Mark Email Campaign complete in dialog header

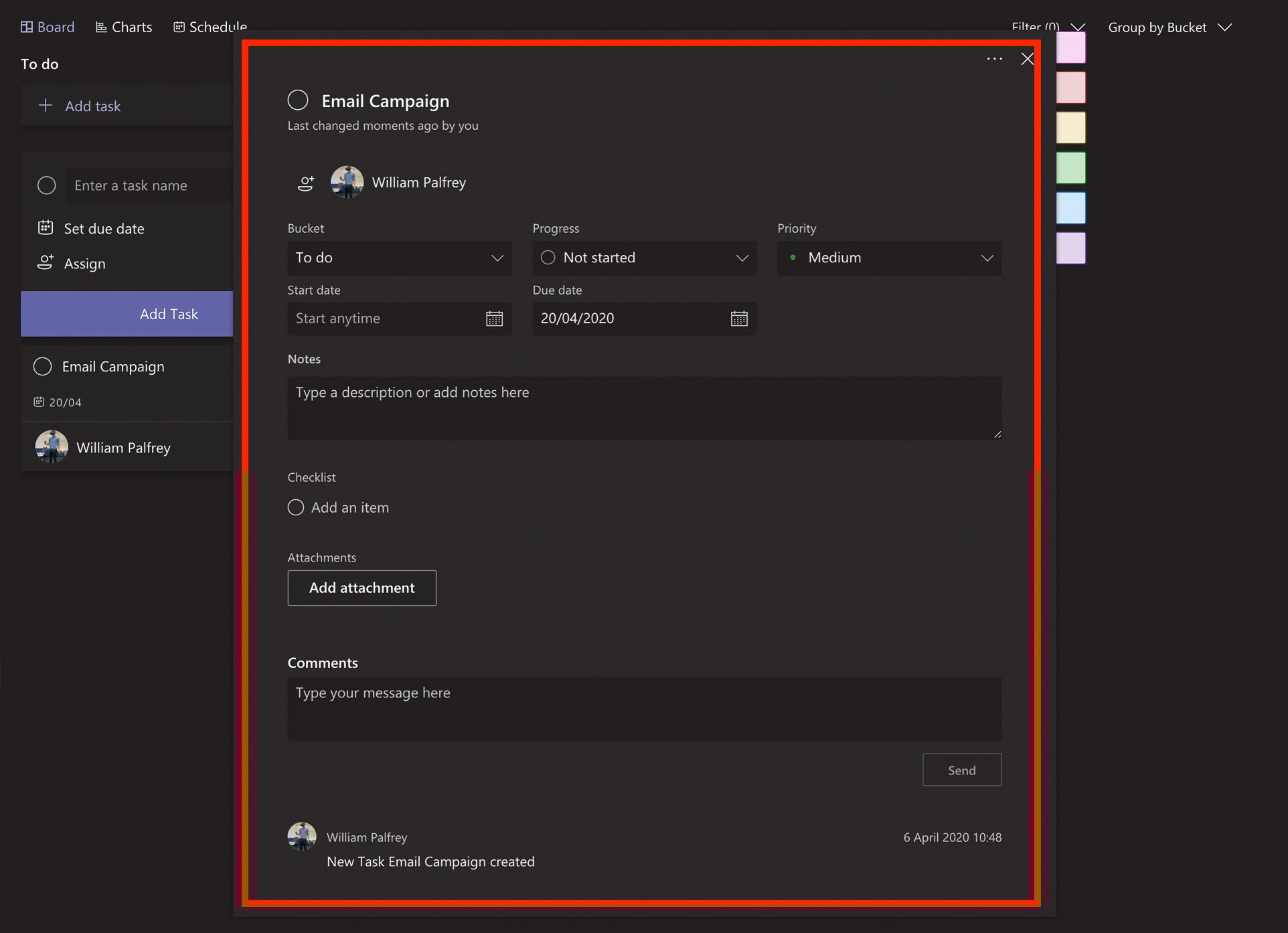pos(298,100)
